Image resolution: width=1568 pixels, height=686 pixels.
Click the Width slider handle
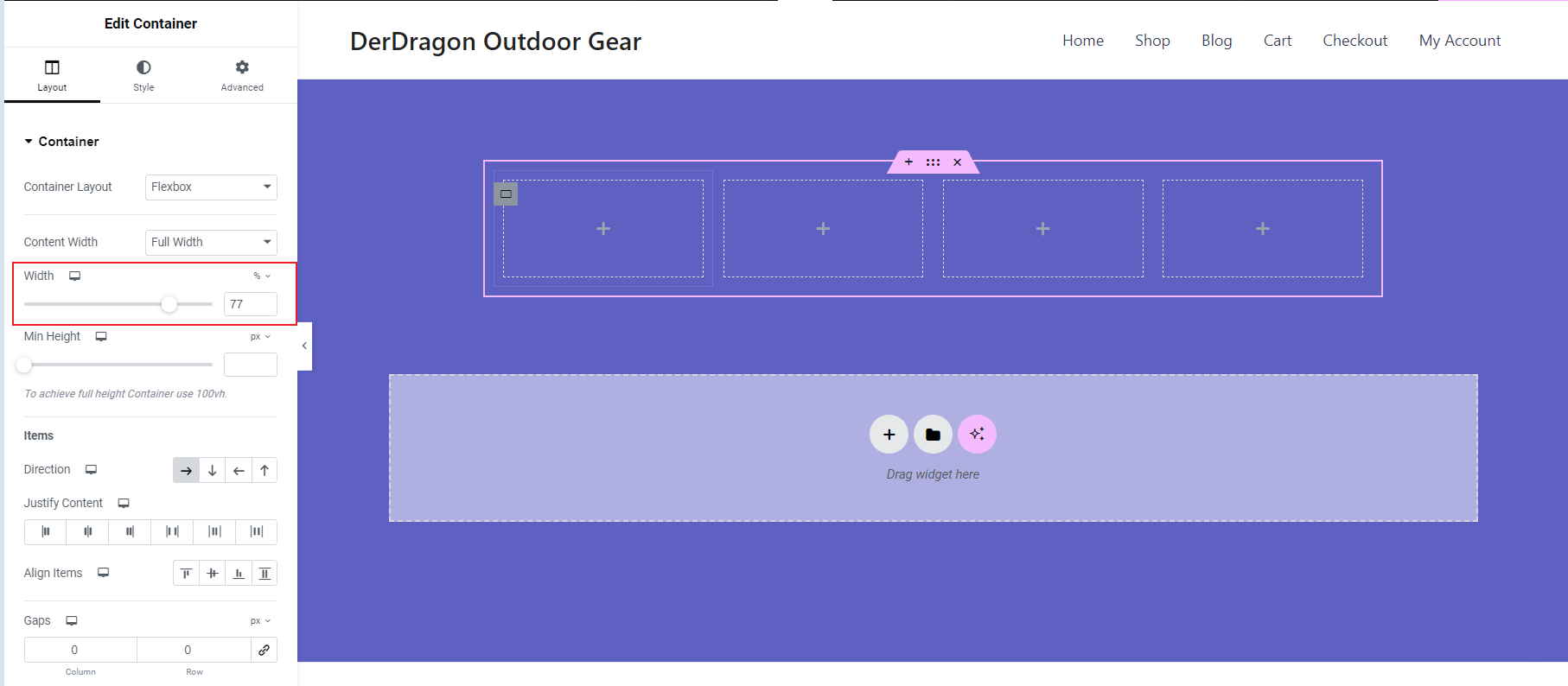(169, 304)
